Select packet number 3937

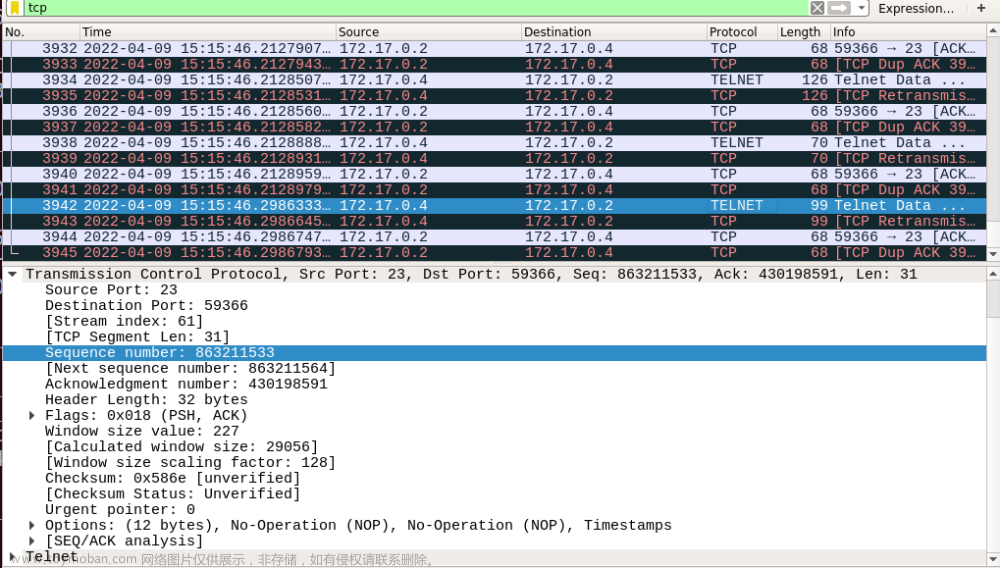[494, 127]
